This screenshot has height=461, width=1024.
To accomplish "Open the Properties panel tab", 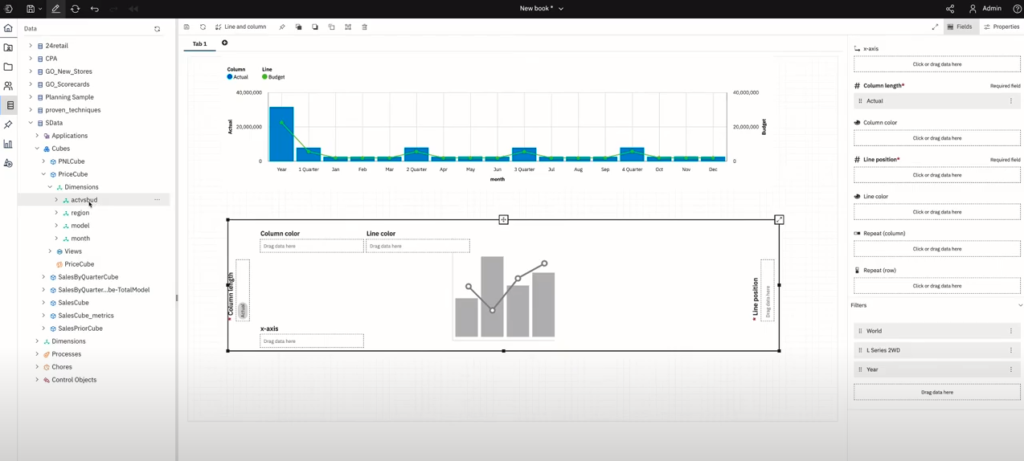I will (1002, 27).
